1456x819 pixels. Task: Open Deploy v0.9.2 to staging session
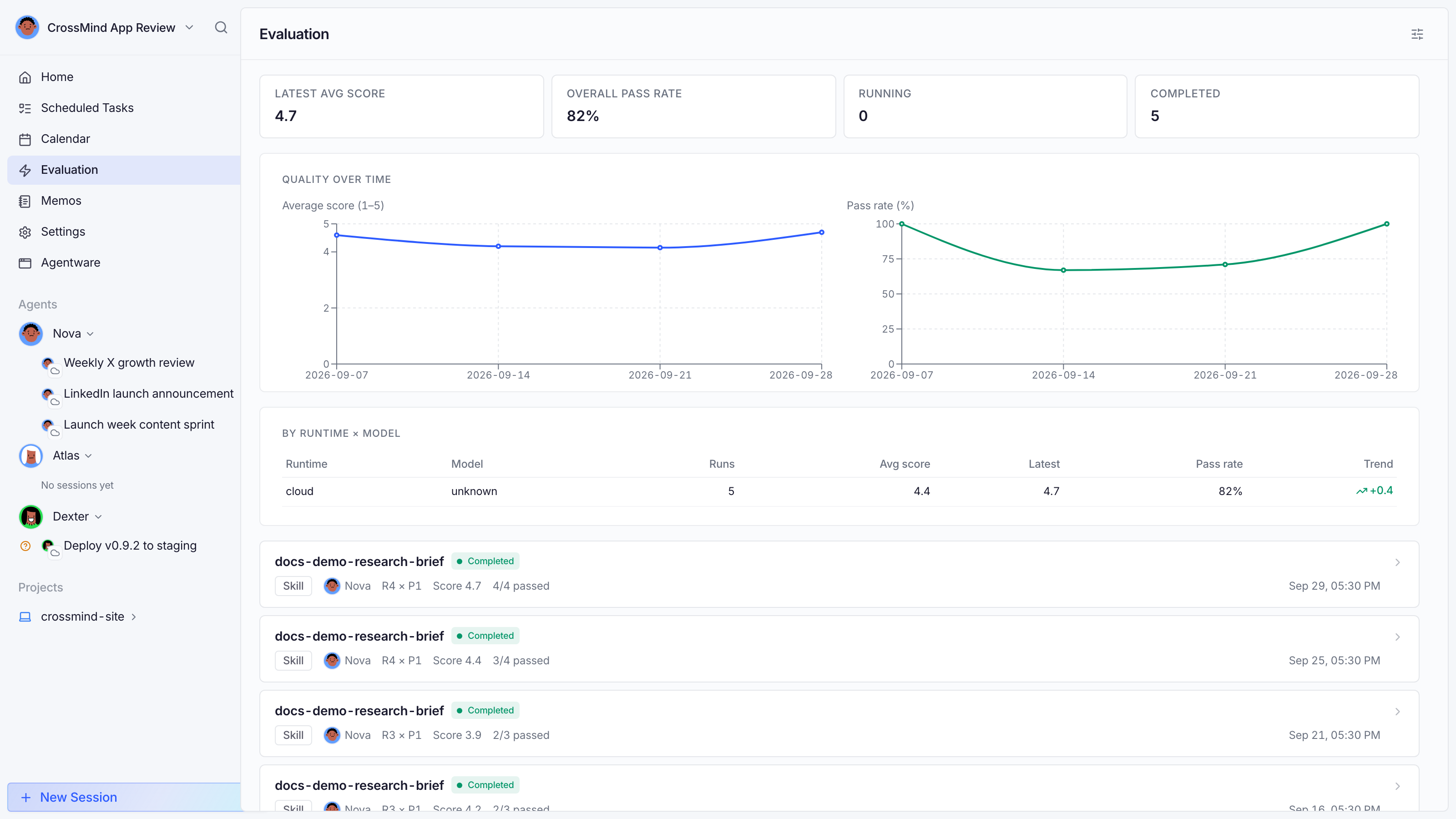pyautogui.click(x=130, y=546)
